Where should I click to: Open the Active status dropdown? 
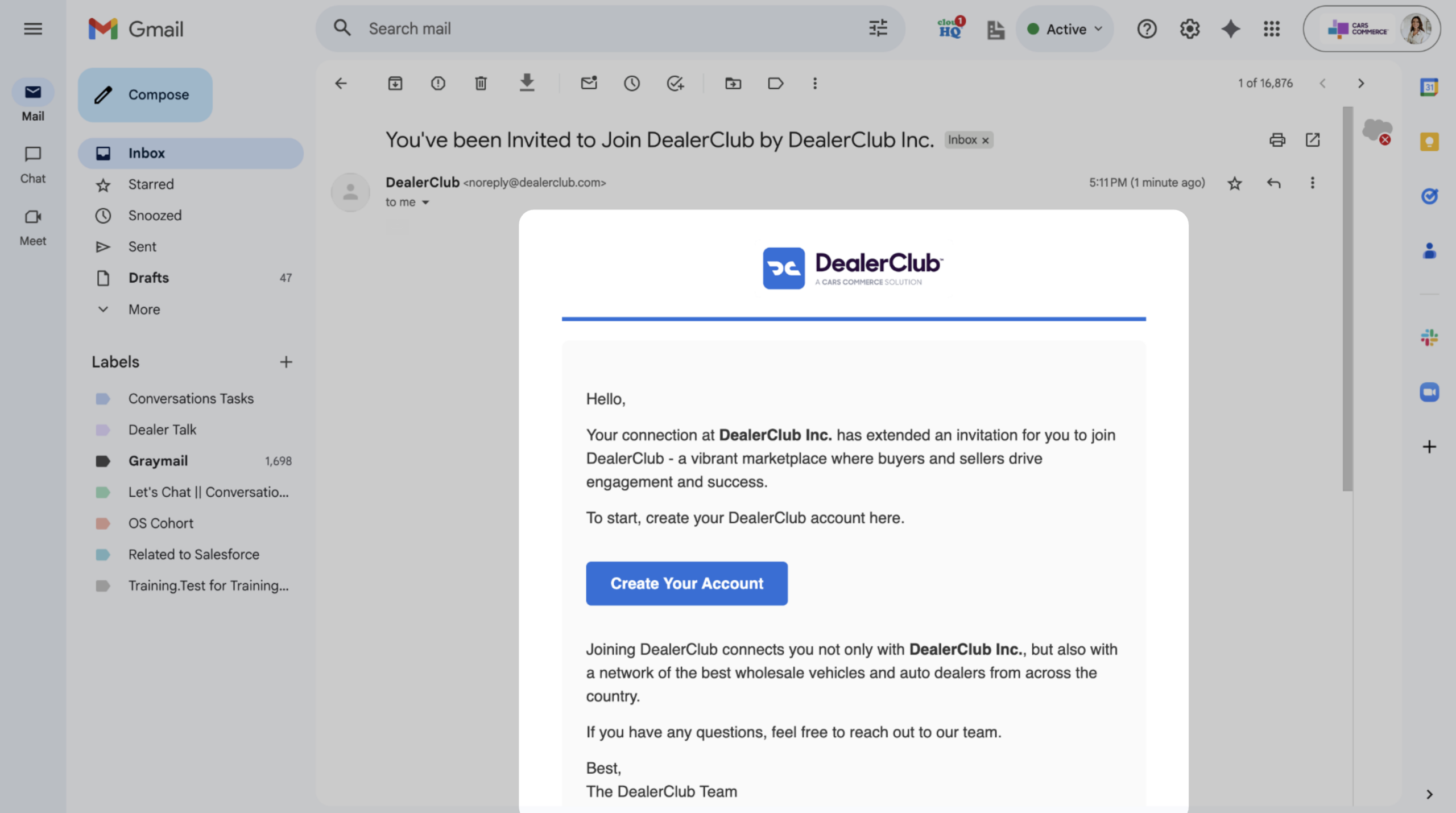tap(1065, 29)
